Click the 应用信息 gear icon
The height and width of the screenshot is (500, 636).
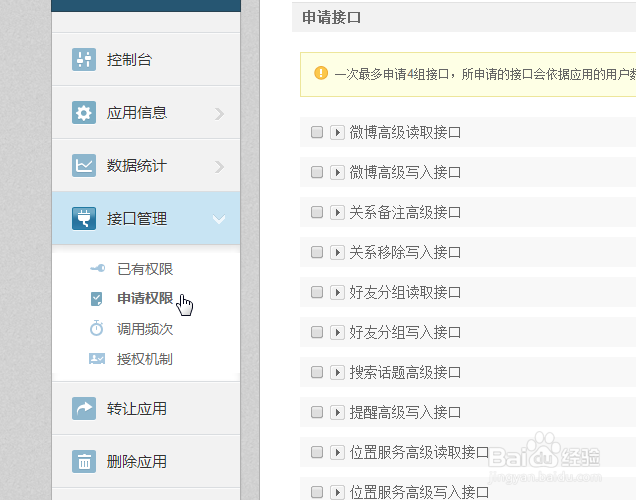coord(84,112)
